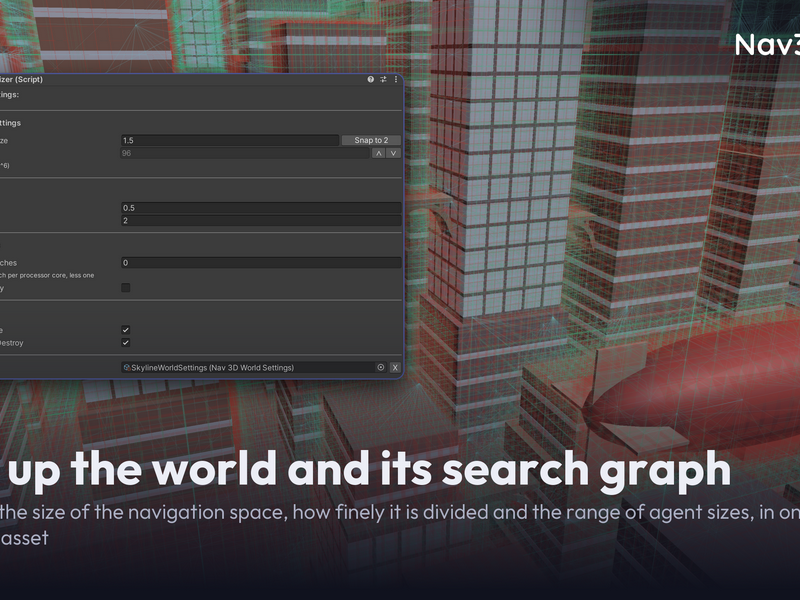
Task: Click the object picker circle for SkylineWorldSettings
Action: [x=381, y=367]
